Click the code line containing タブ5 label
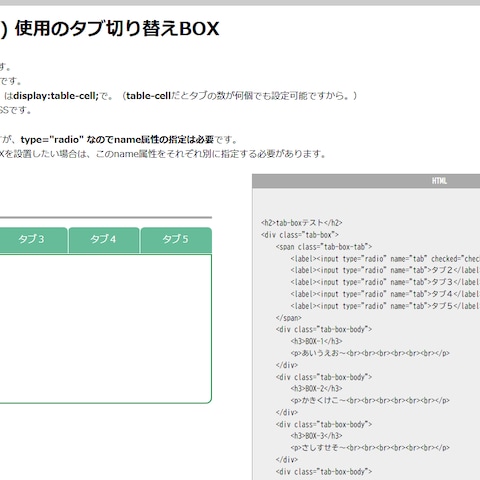Viewport: 480px width, 480px height. pos(385,306)
